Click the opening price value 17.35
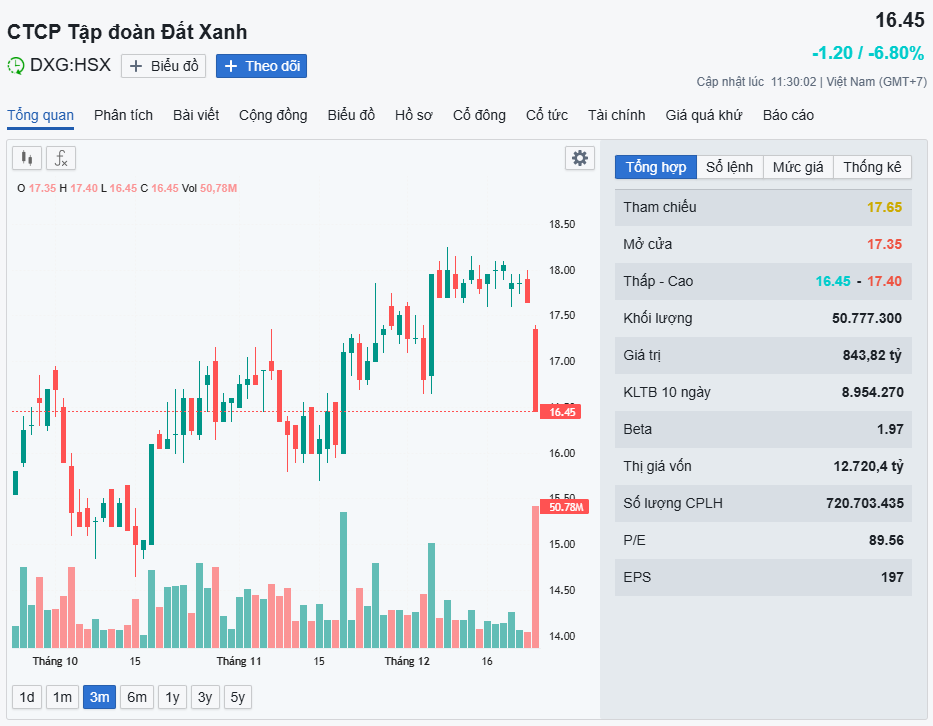Viewport: 933px width, 726px height. tap(884, 244)
